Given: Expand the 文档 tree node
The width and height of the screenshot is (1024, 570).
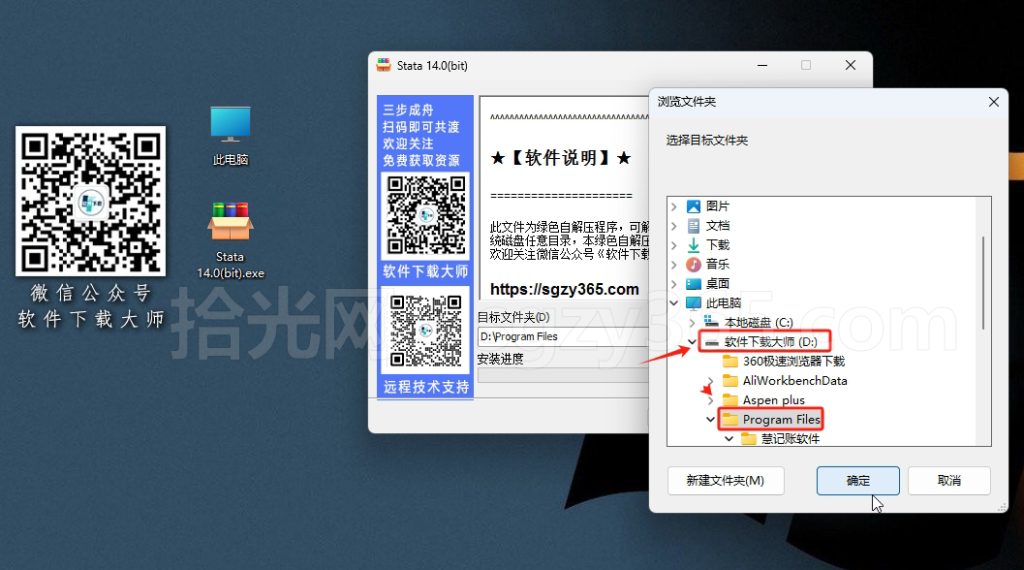Looking at the screenshot, I should [674, 226].
